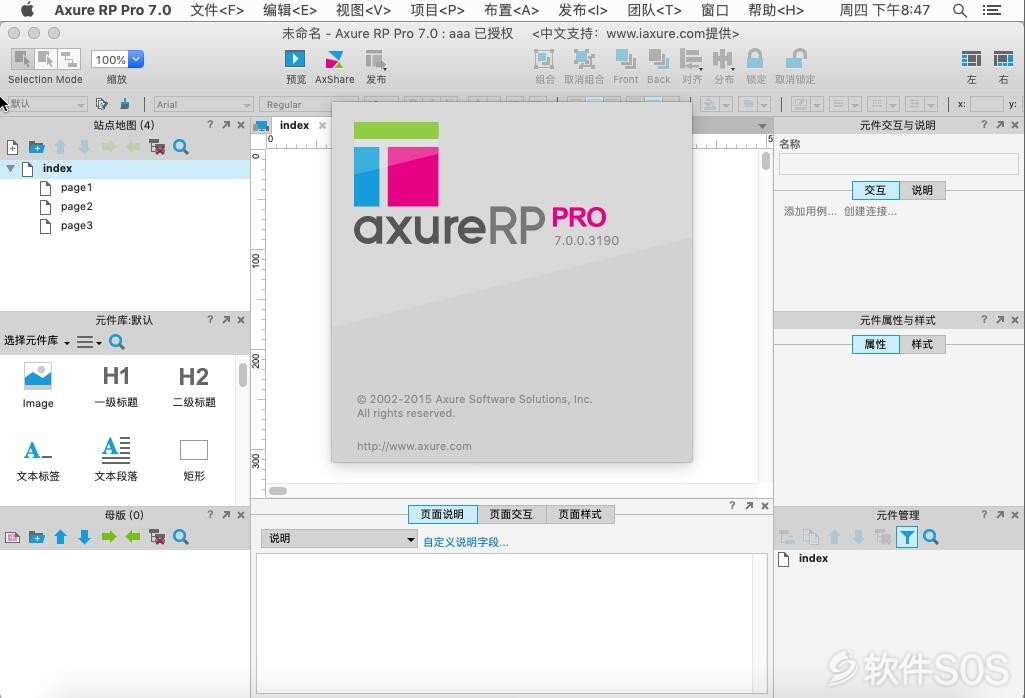Open the 项目 menu

[x=437, y=10]
